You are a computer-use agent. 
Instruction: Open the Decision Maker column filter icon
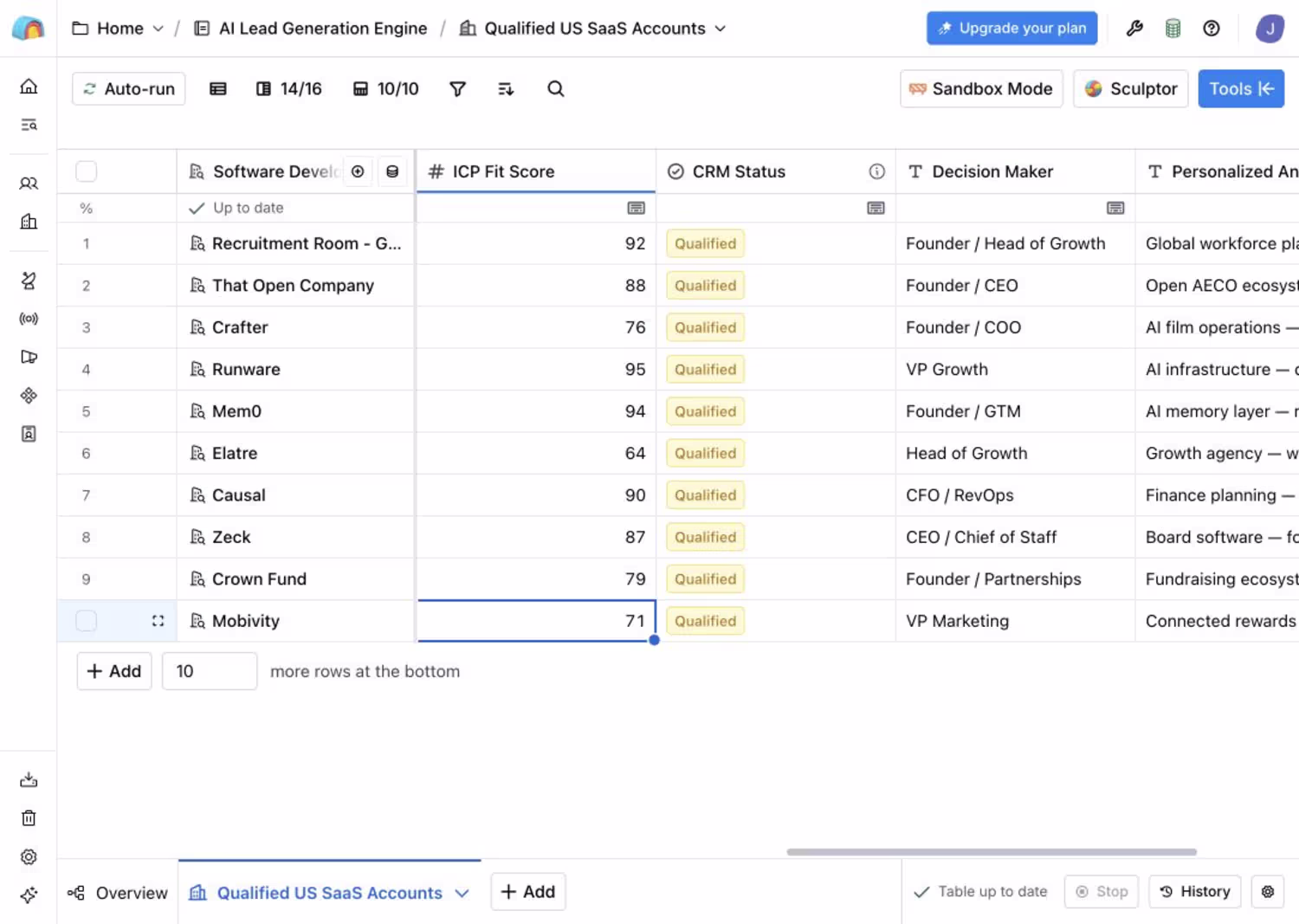(1115, 208)
